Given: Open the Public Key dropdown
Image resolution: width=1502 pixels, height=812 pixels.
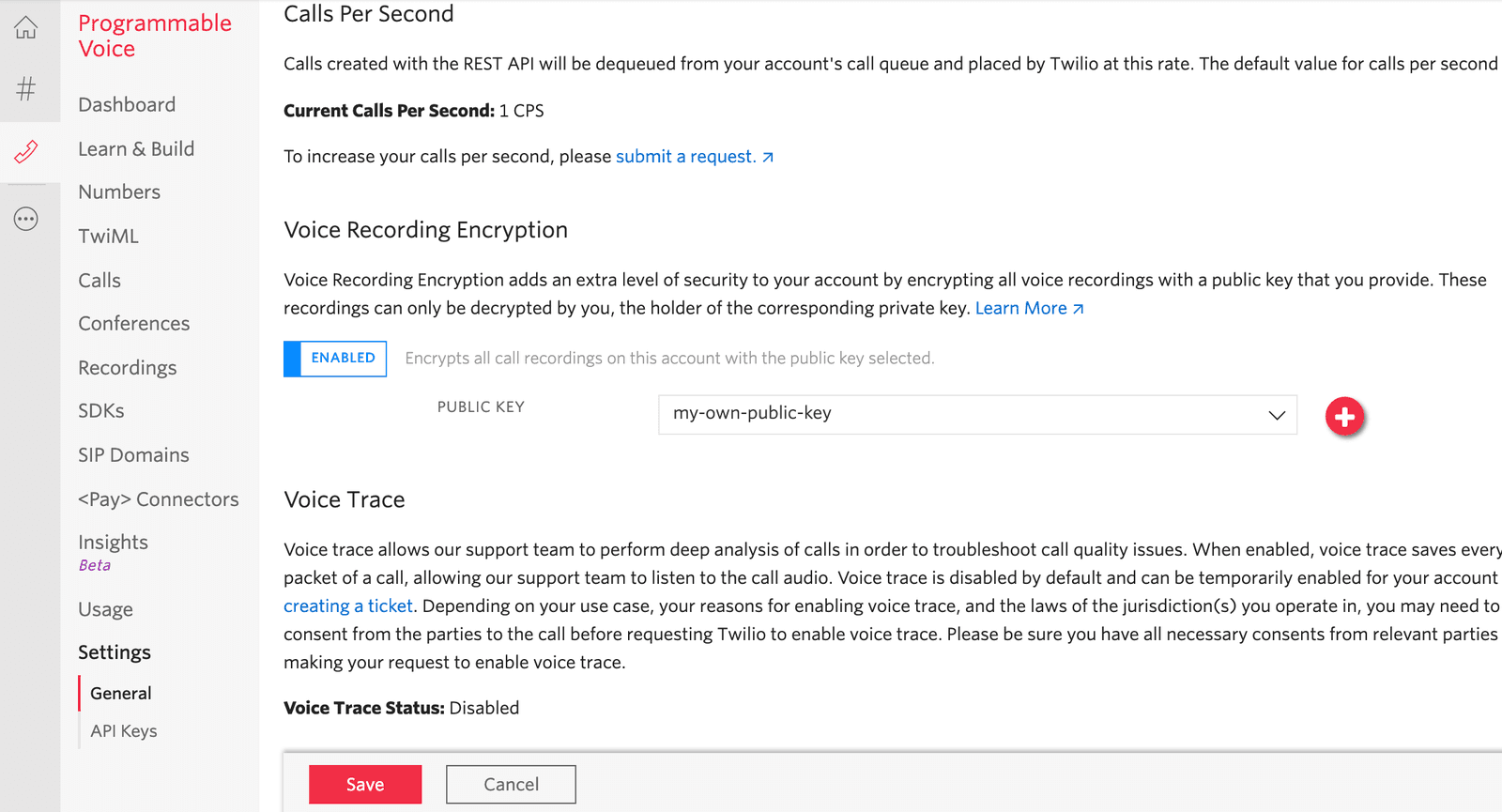Looking at the screenshot, I should click(976, 414).
